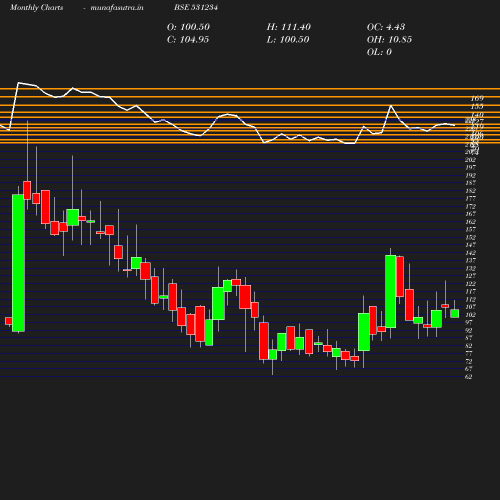
Task: Select the open value "O: 100.50"
Action: (188, 27)
